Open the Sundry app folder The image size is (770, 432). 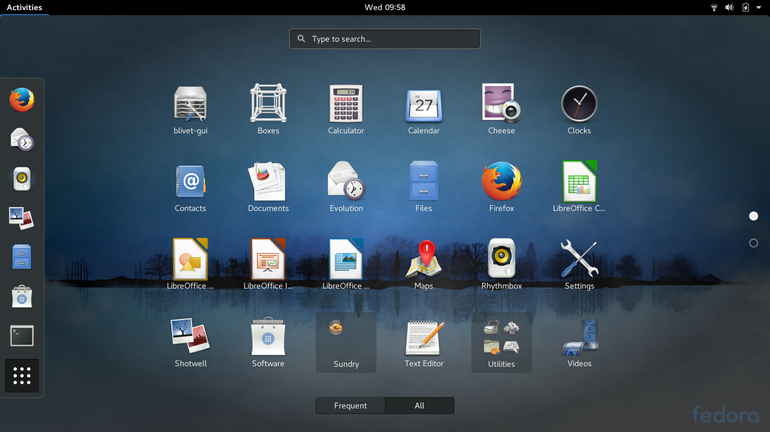[x=346, y=343]
